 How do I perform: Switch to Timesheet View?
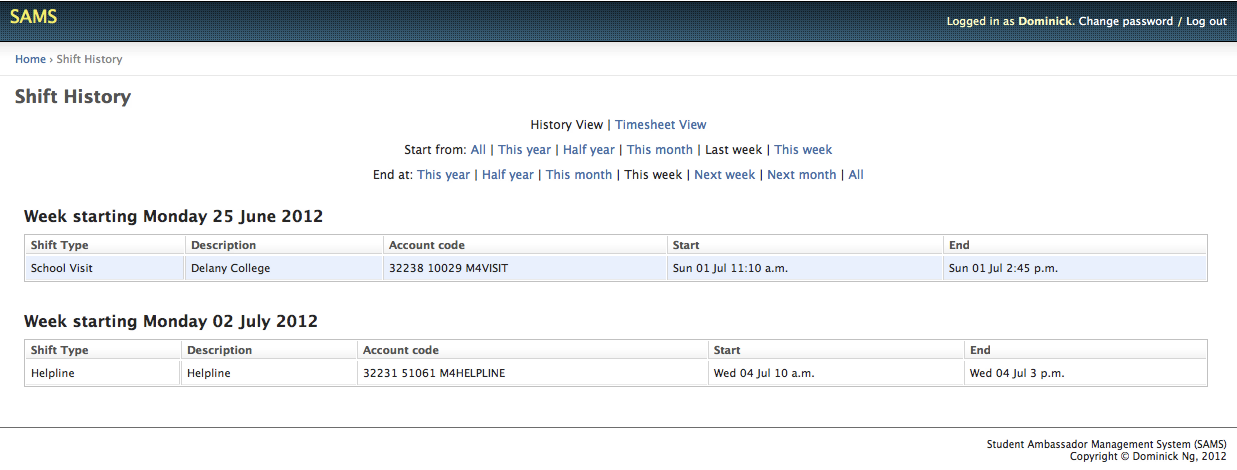660,125
